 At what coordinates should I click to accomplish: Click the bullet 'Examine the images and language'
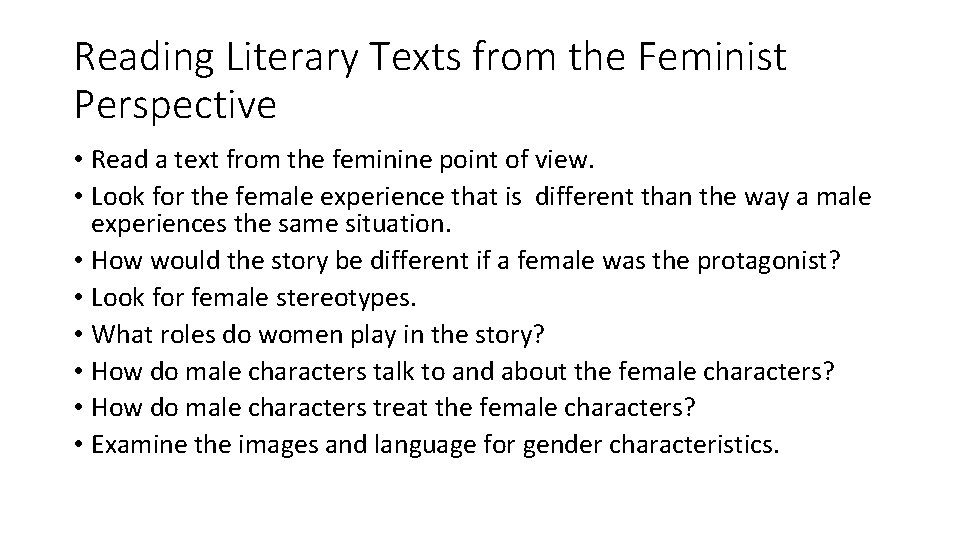pos(435,444)
